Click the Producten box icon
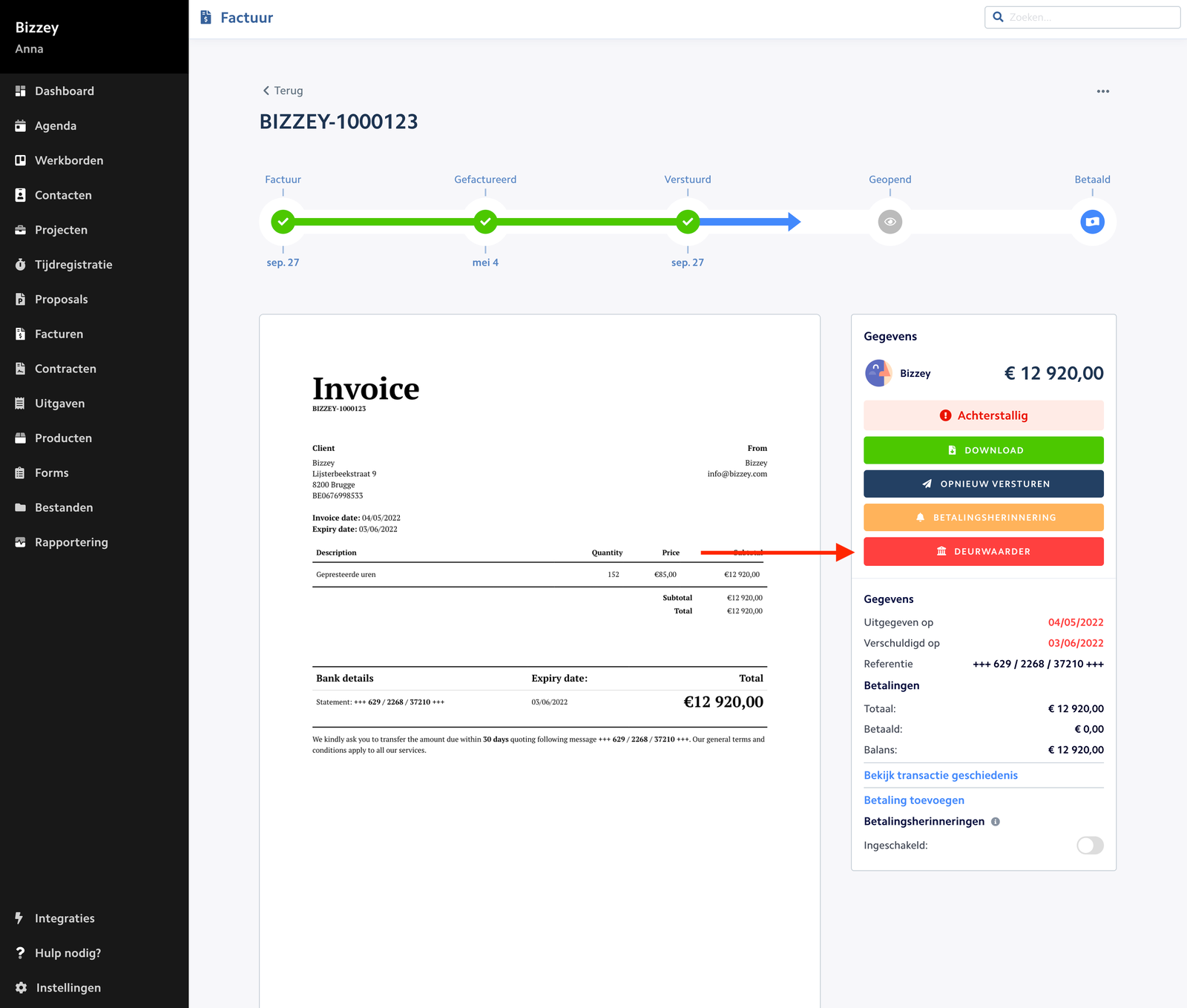Image resolution: width=1187 pixels, height=1008 pixels. click(21, 438)
